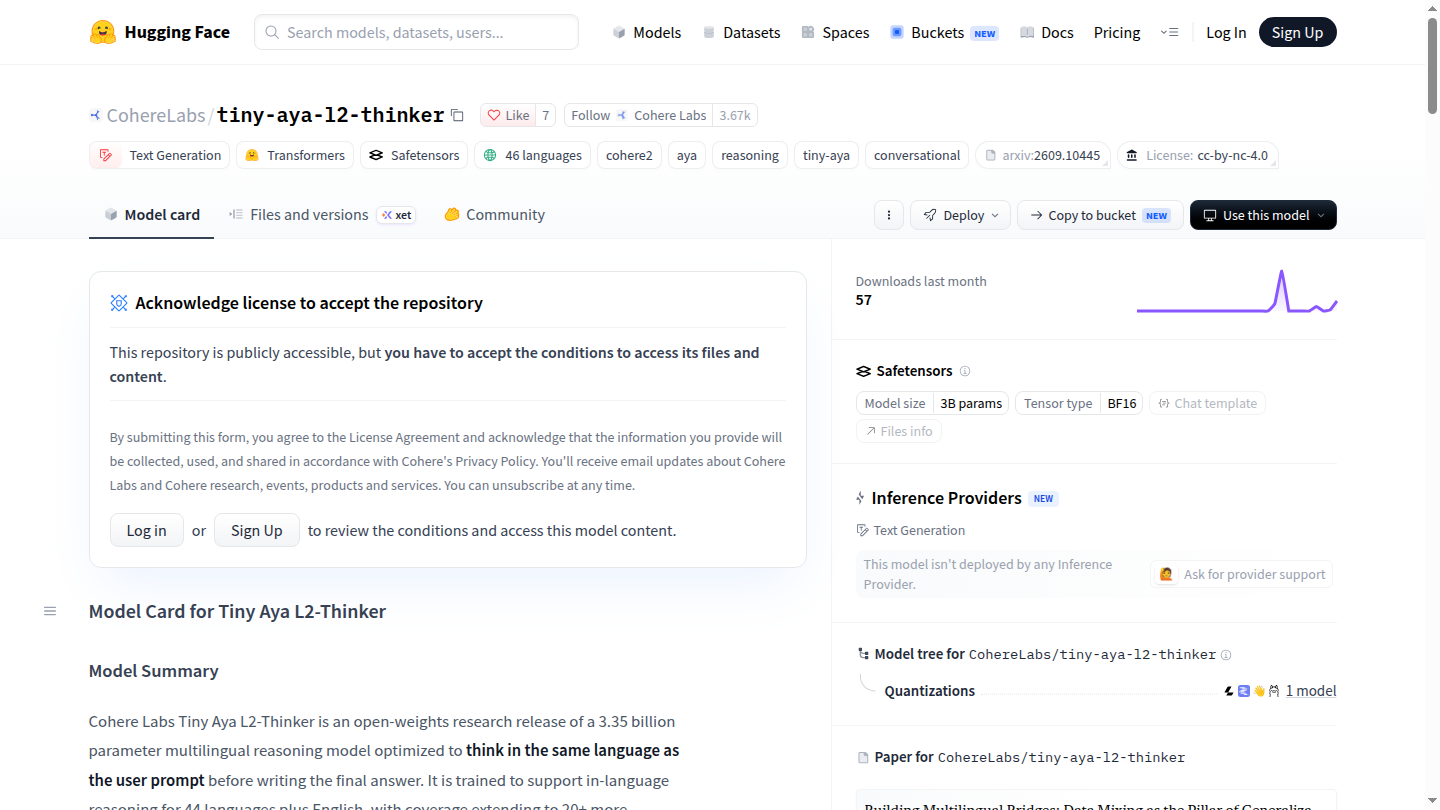The width and height of the screenshot is (1440, 810).
Task: Click the downloads last month sparkline chart
Action: (1237, 291)
